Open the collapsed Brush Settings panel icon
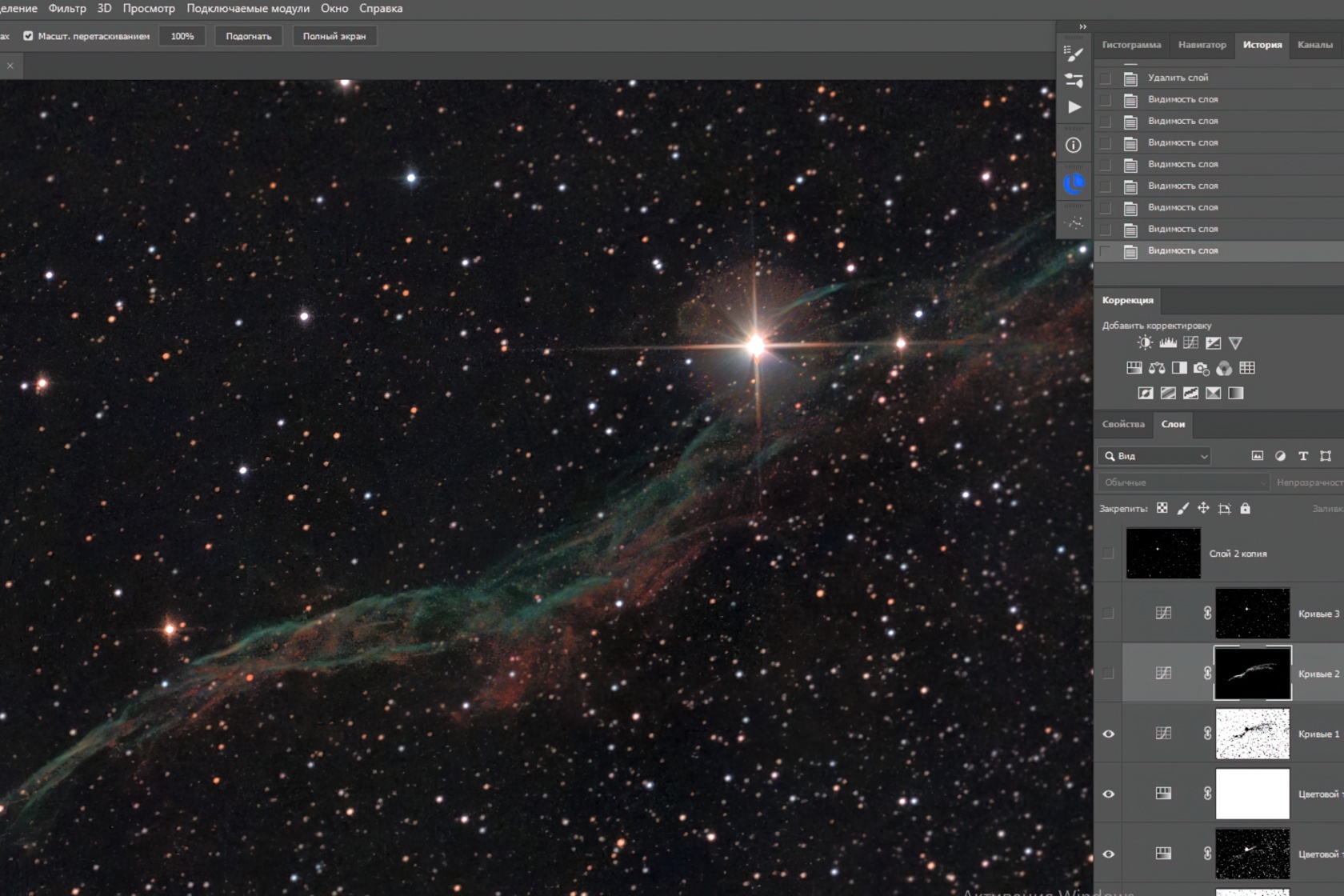The width and height of the screenshot is (1344, 896). [1074, 54]
